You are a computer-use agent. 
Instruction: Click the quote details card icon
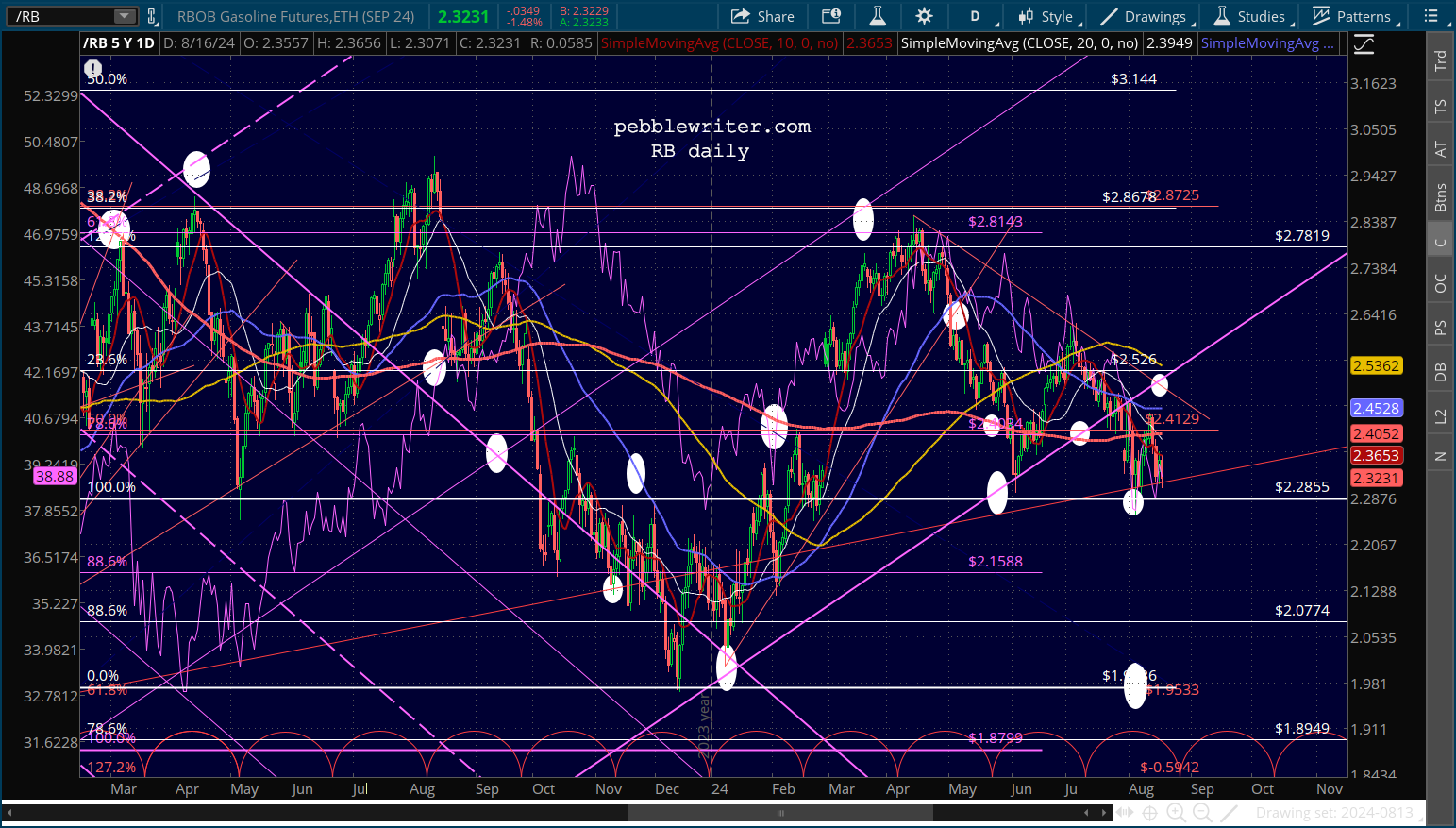tap(830, 16)
